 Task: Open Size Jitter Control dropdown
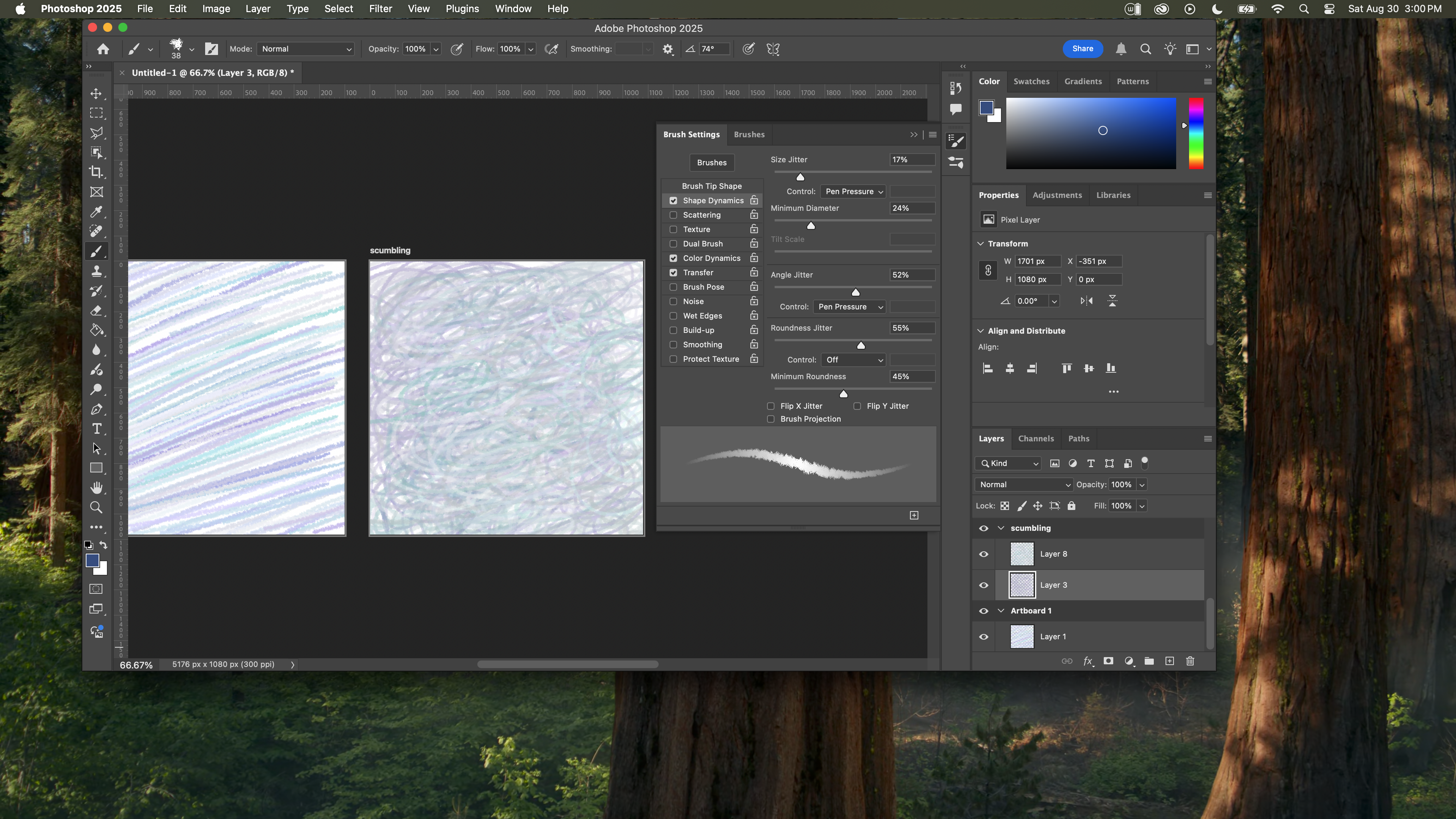pyautogui.click(x=854, y=191)
